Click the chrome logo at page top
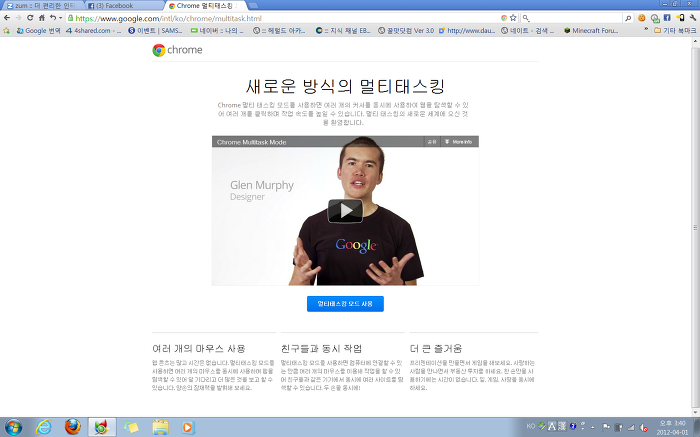Screen dimensions: 700x437 tap(177, 50)
